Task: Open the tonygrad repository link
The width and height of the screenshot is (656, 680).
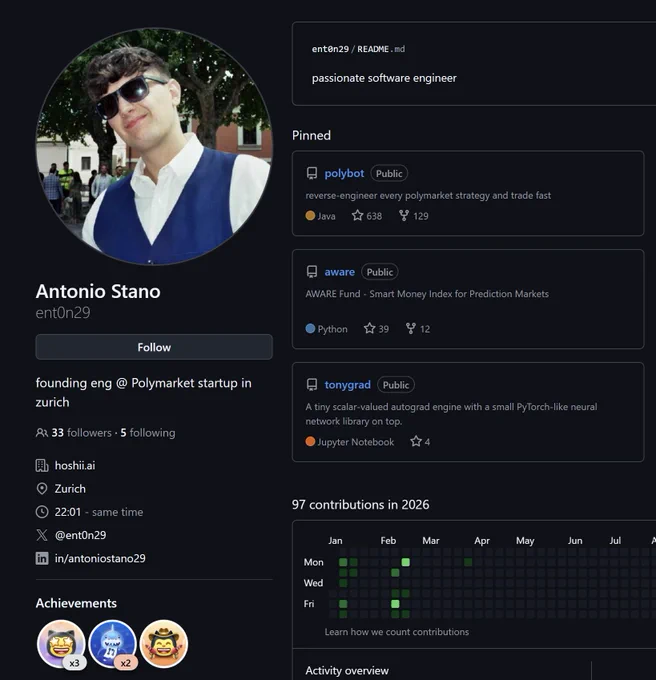Action: [x=348, y=385]
